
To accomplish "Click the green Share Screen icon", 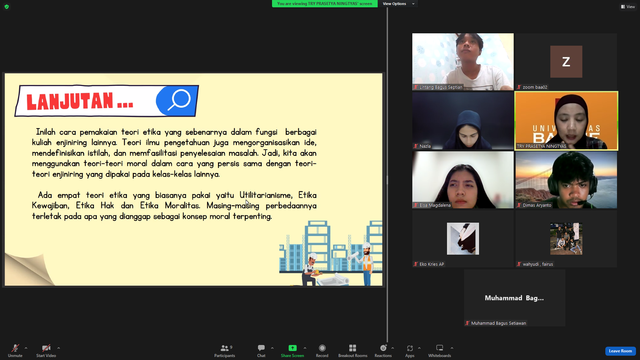I will pyautogui.click(x=293, y=348).
